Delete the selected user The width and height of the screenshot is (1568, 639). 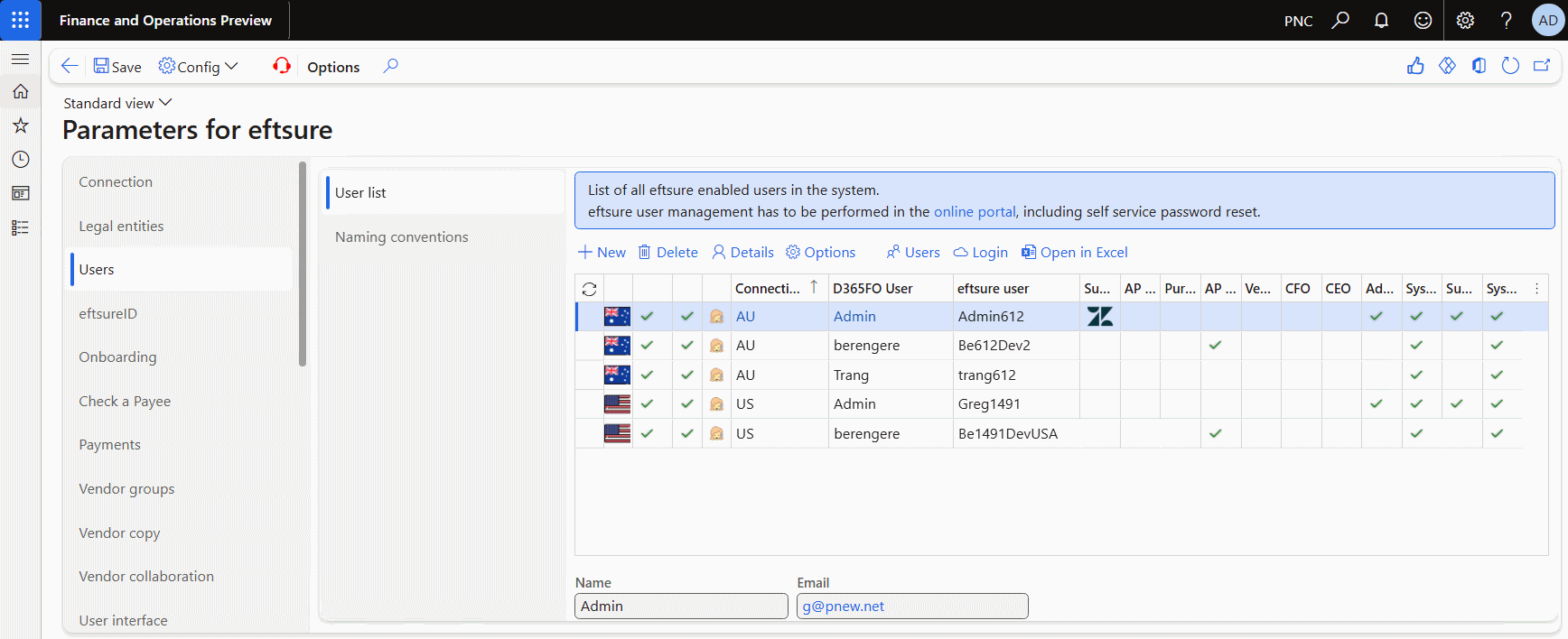click(x=667, y=252)
